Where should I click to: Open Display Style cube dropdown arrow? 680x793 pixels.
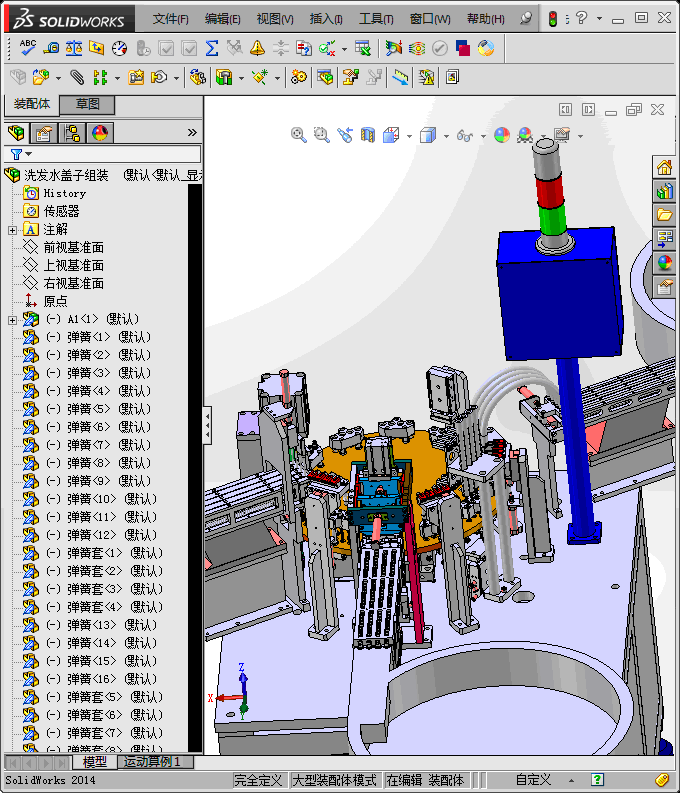tap(446, 136)
